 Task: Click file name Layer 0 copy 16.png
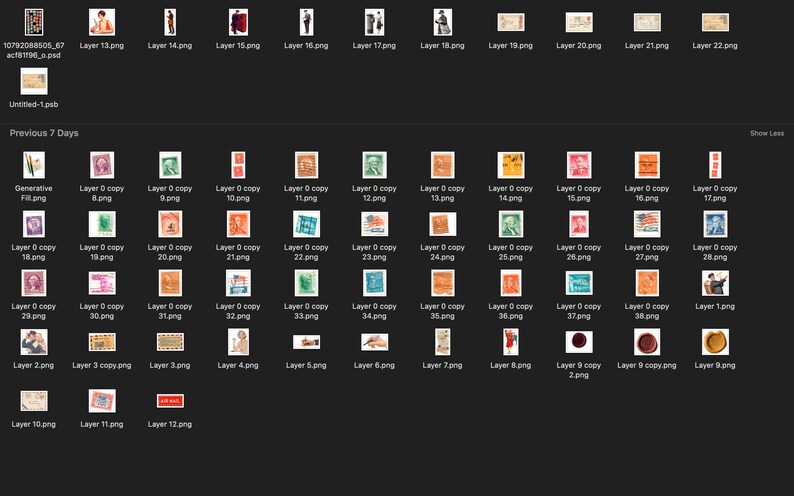click(x=647, y=193)
